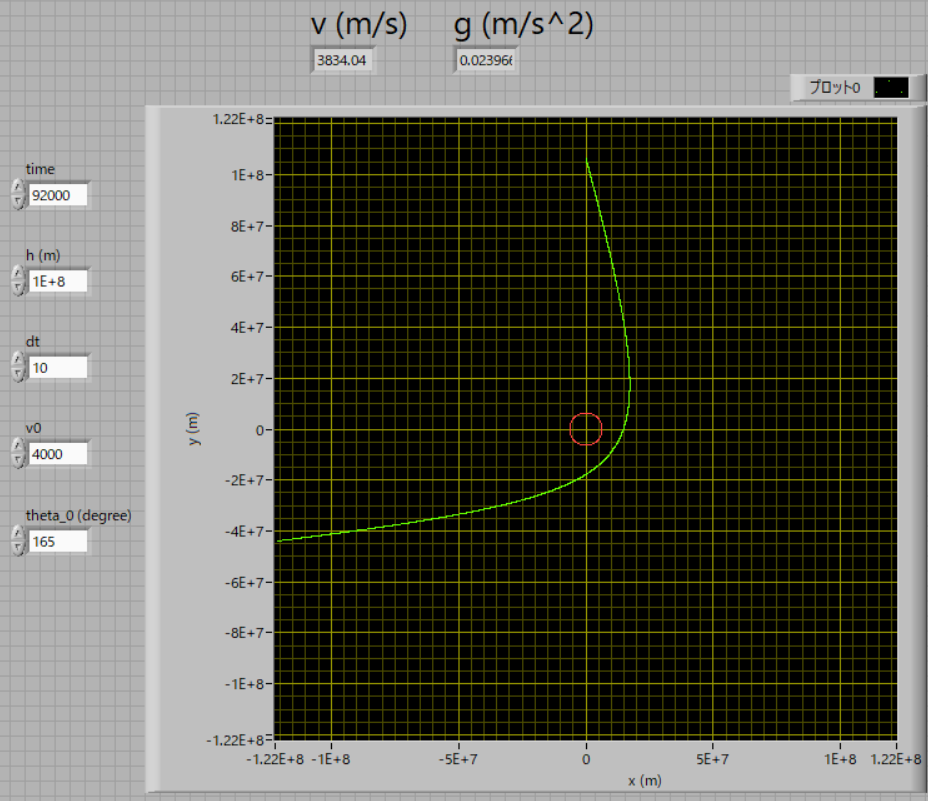Screen dimensions: 928x801
Task: Decrease h (m) with the down arrow
Action: [x=17, y=288]
